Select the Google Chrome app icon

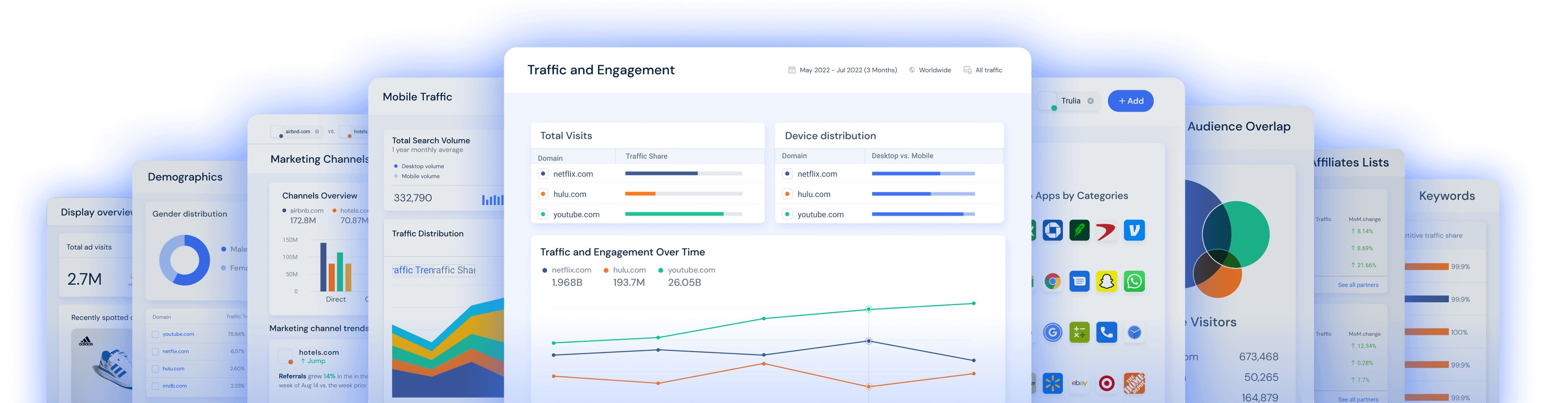pos(1053,282)
